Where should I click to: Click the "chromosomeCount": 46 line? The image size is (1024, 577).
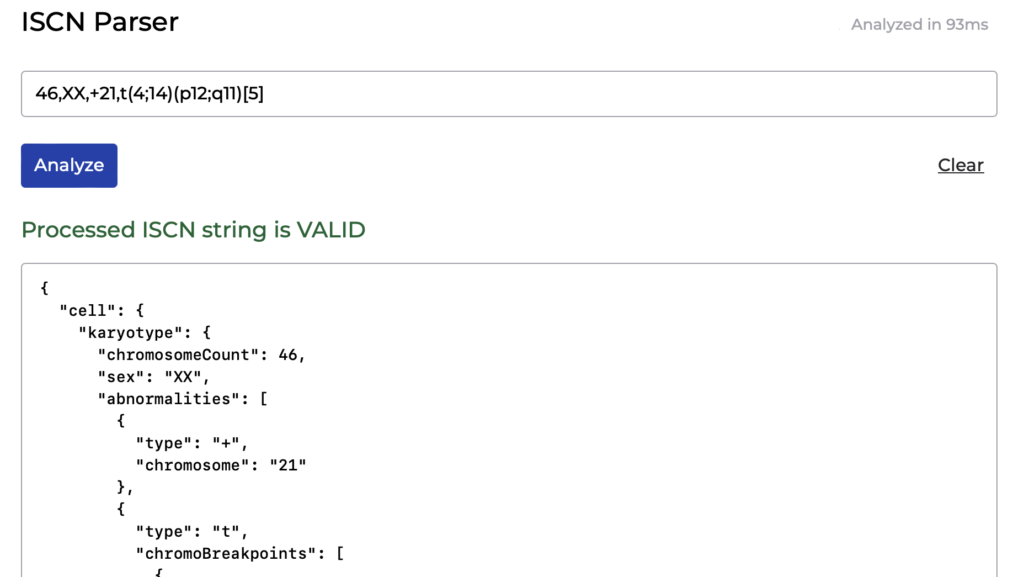201,355
